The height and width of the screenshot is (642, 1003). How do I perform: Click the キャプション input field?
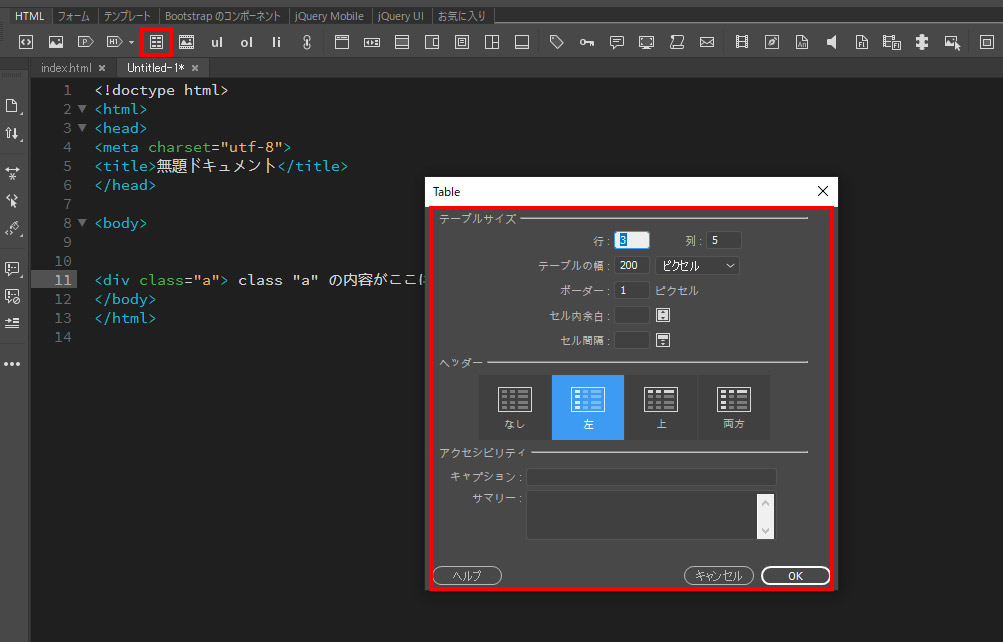651,477
